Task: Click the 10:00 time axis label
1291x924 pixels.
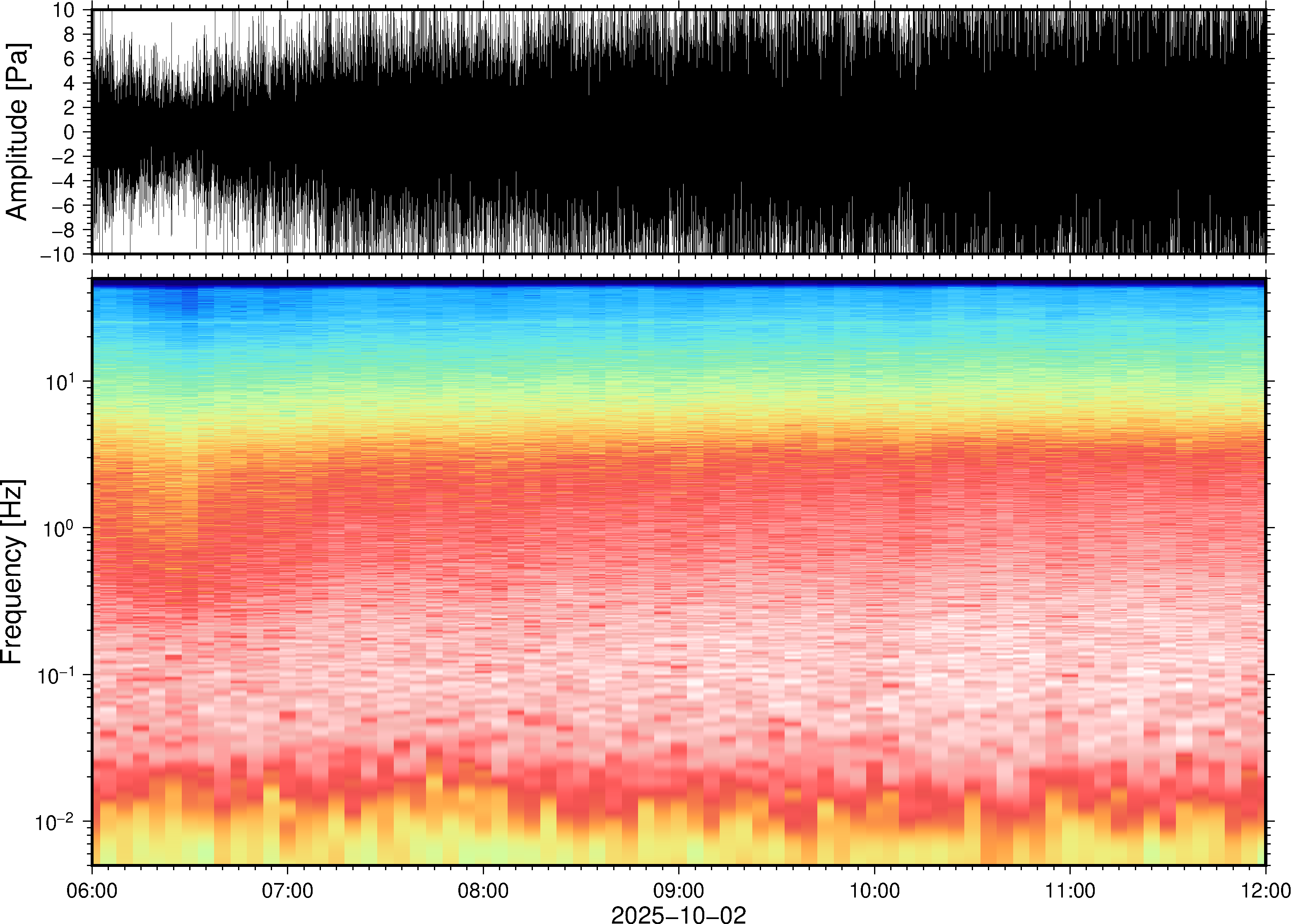Action: click(x=874, y=891)
